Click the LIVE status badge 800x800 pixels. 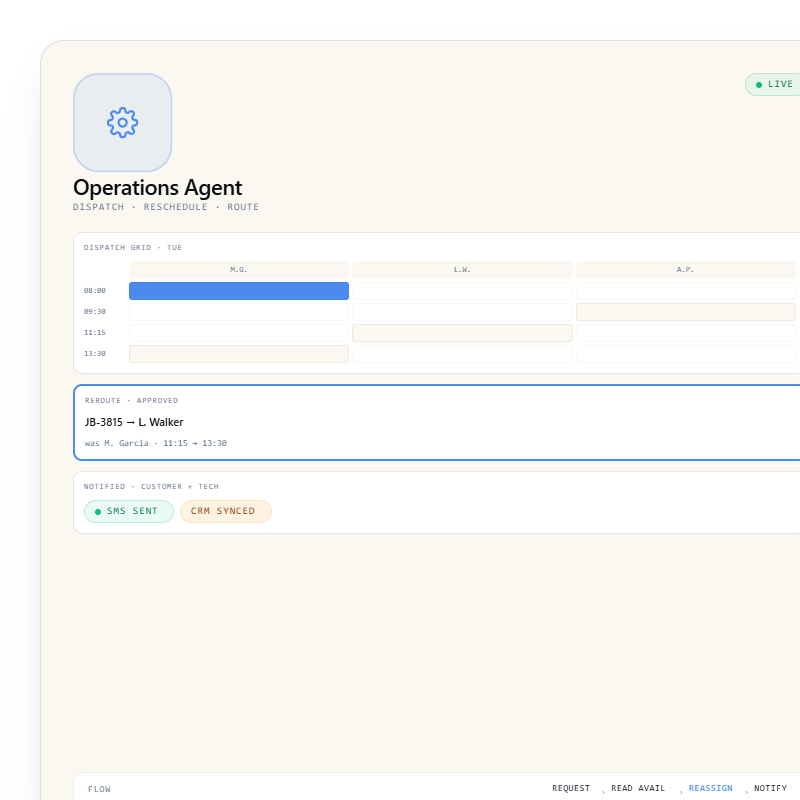click(773, 84)
